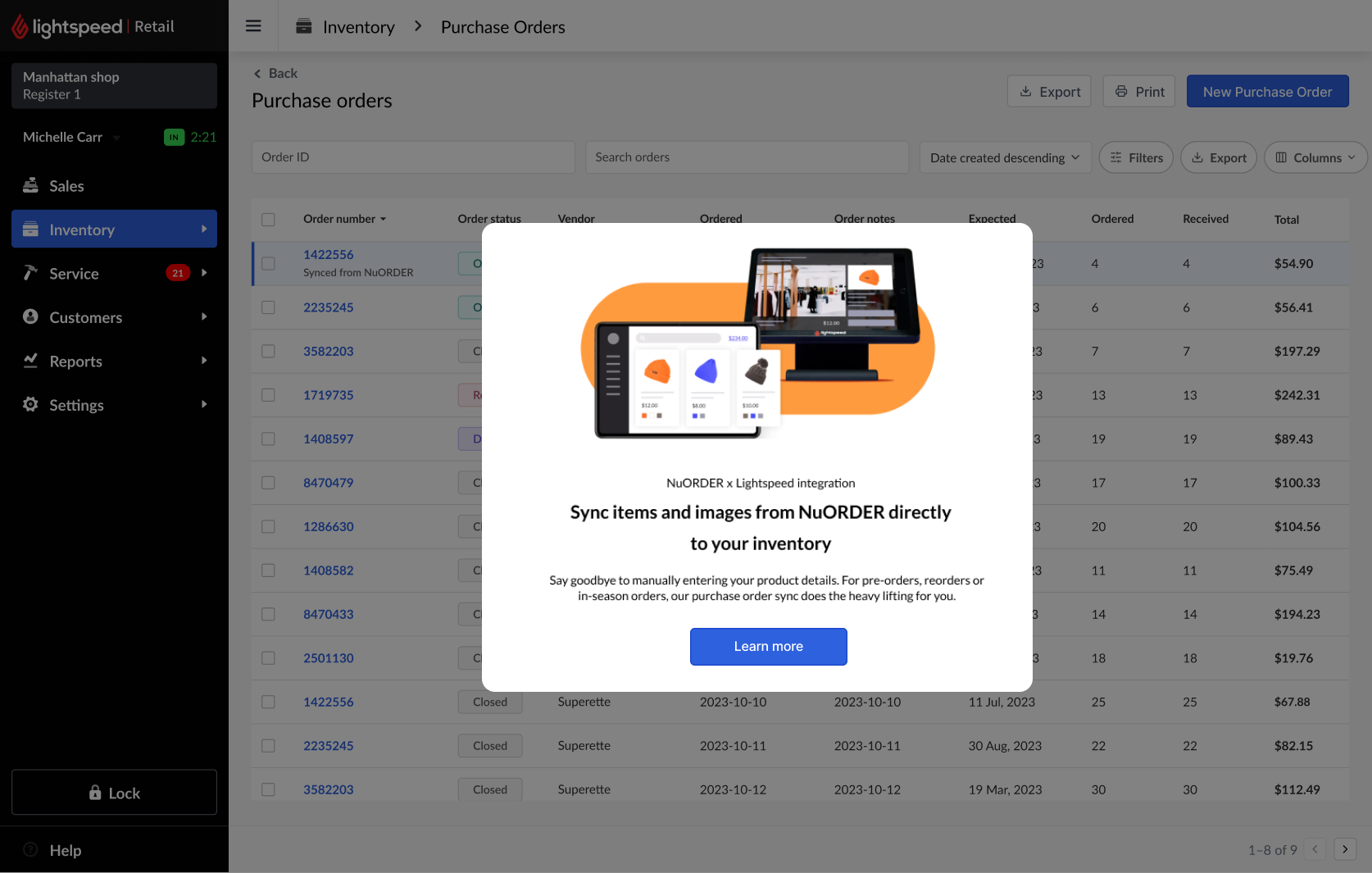Expand the Settings sidebar submenu arrow
The width and height of the screenshot is (1372, 873).
pos(204,404)
